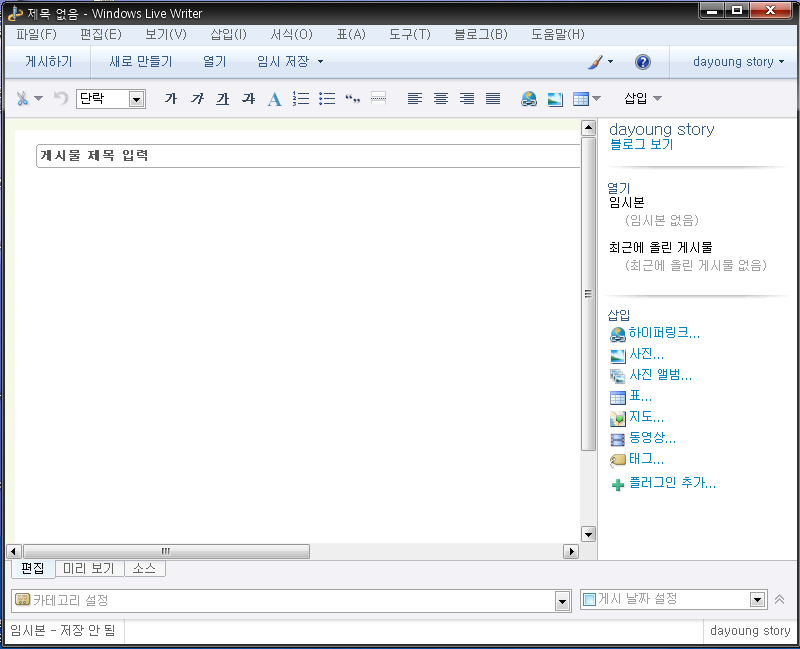Click the toolbar insert hyperlink icon

tap(529, 98)
